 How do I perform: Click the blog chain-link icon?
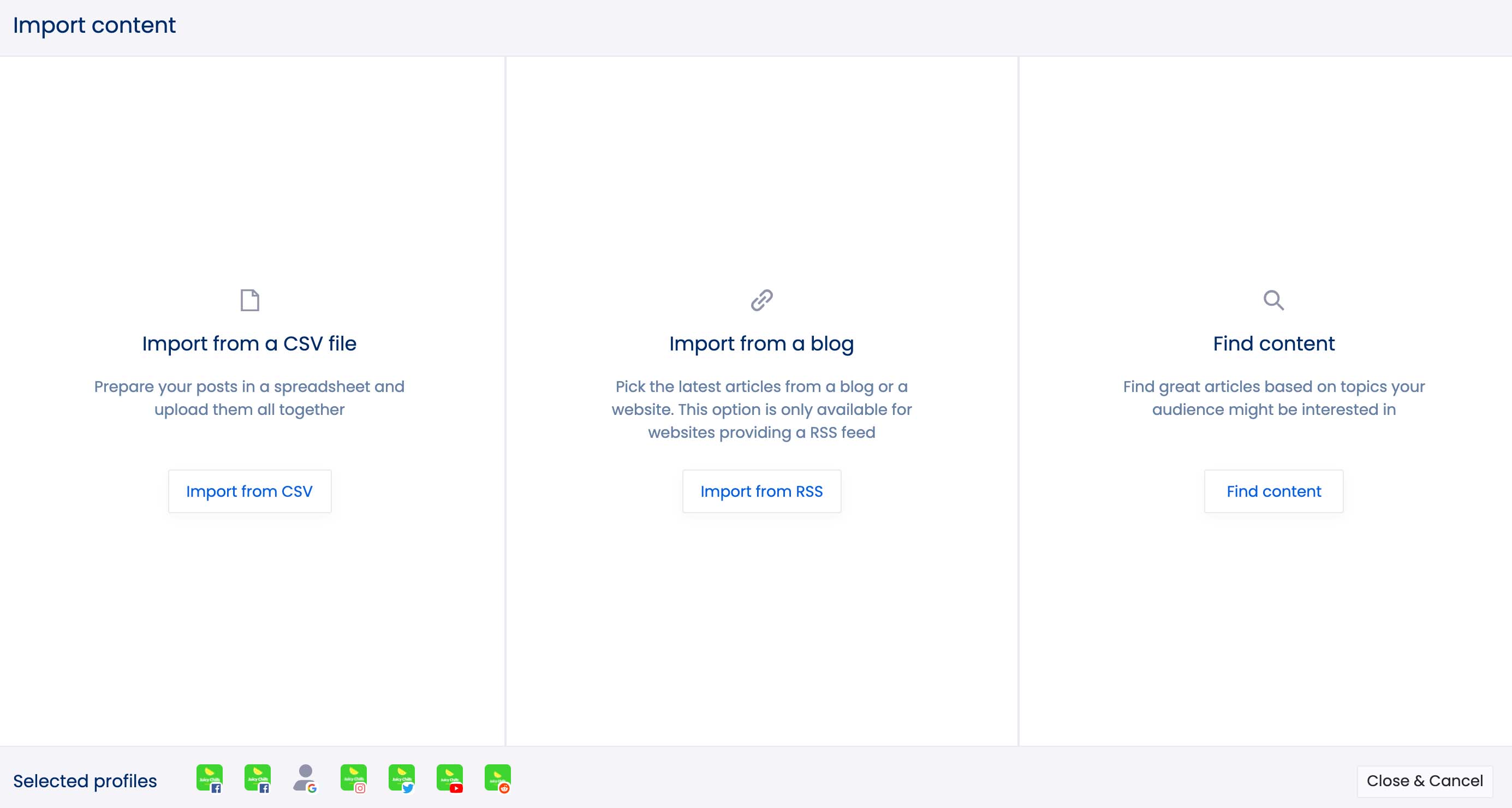pyautogui.click(x=761, y=300)
